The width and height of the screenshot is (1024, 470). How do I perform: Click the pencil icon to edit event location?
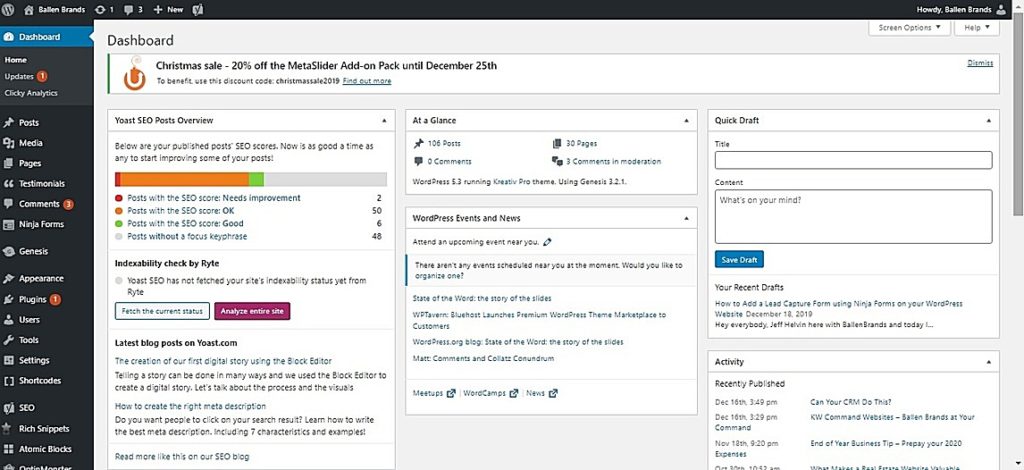tap(547, 242)
